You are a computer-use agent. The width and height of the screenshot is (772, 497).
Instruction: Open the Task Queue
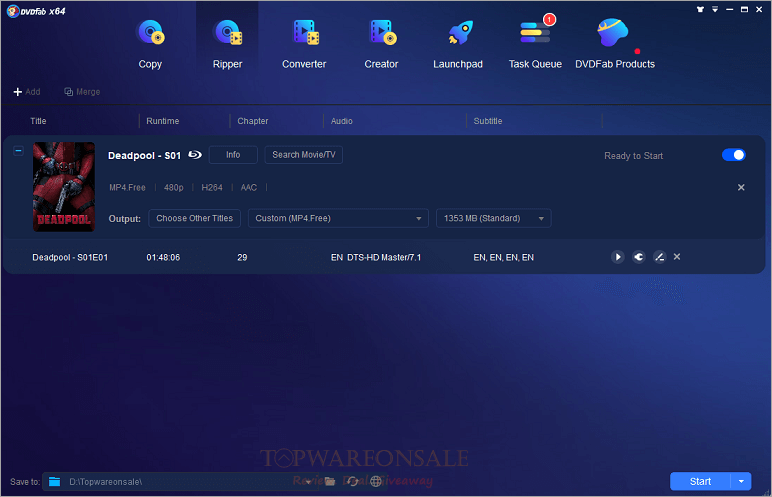[535, 44]
